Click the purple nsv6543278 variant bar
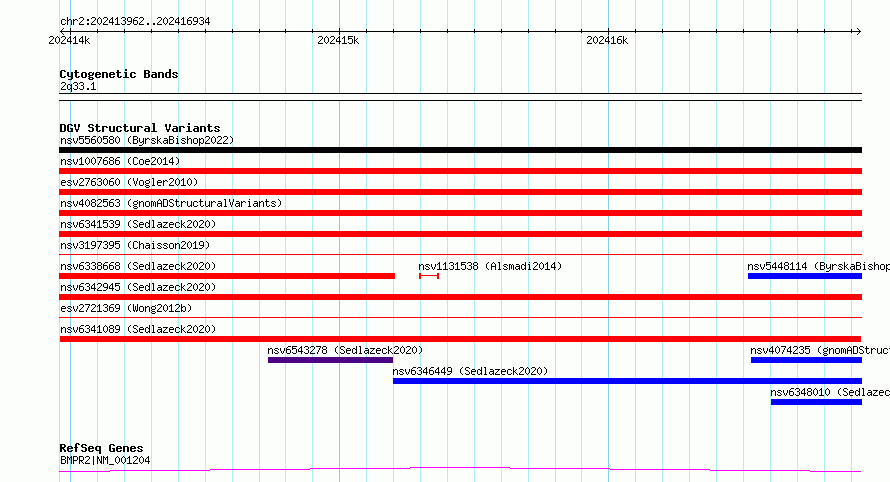Image resolution: width=890 pixels, height=482 pixels. point(330,360)
